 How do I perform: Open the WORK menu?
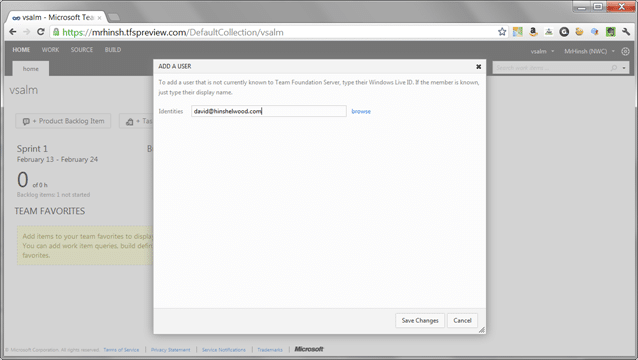tap(50, 50)
